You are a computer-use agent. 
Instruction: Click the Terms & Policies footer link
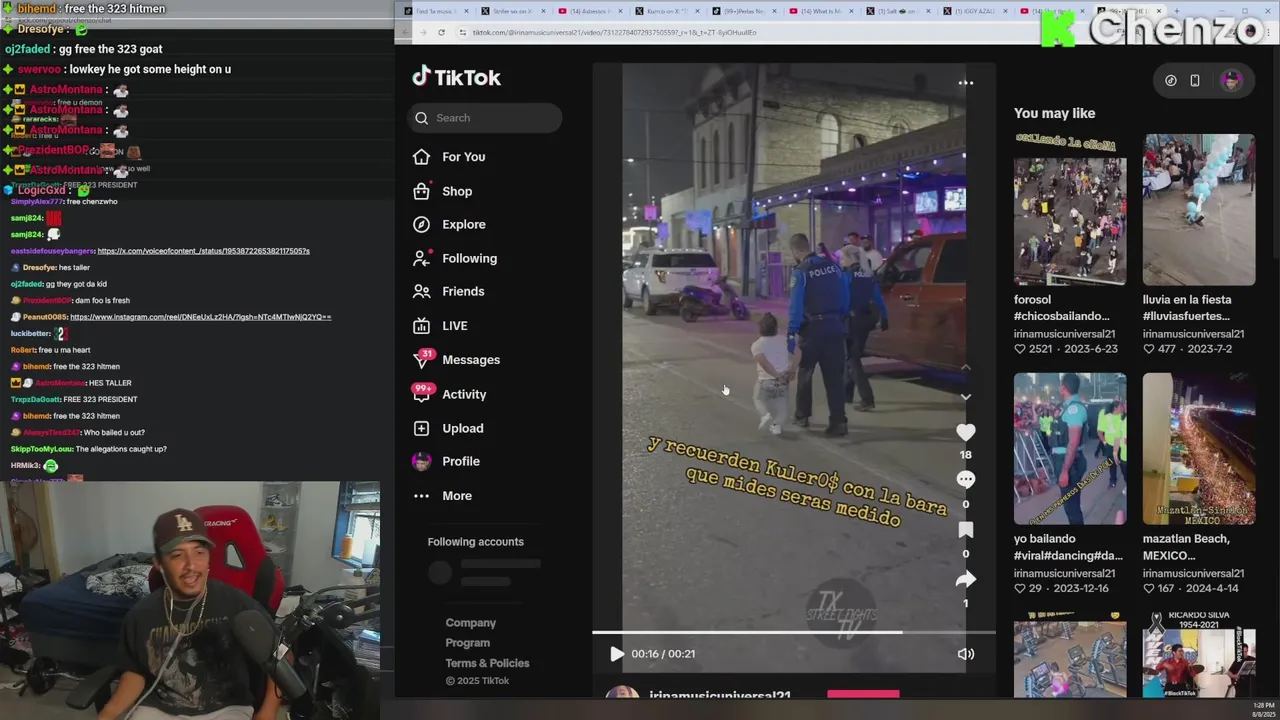pos(487,663)
